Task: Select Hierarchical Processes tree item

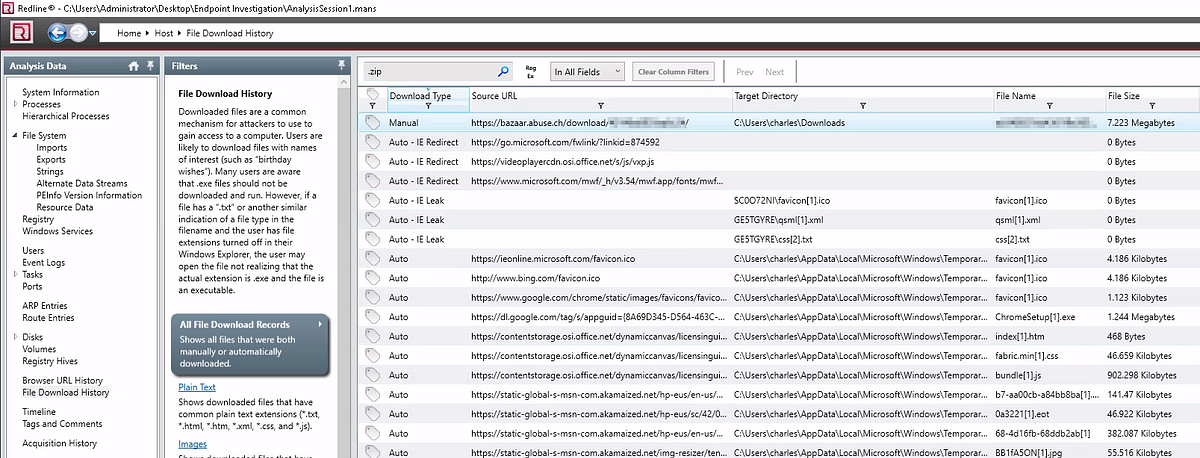Action: pyautogui.click(x=66, y=116)
